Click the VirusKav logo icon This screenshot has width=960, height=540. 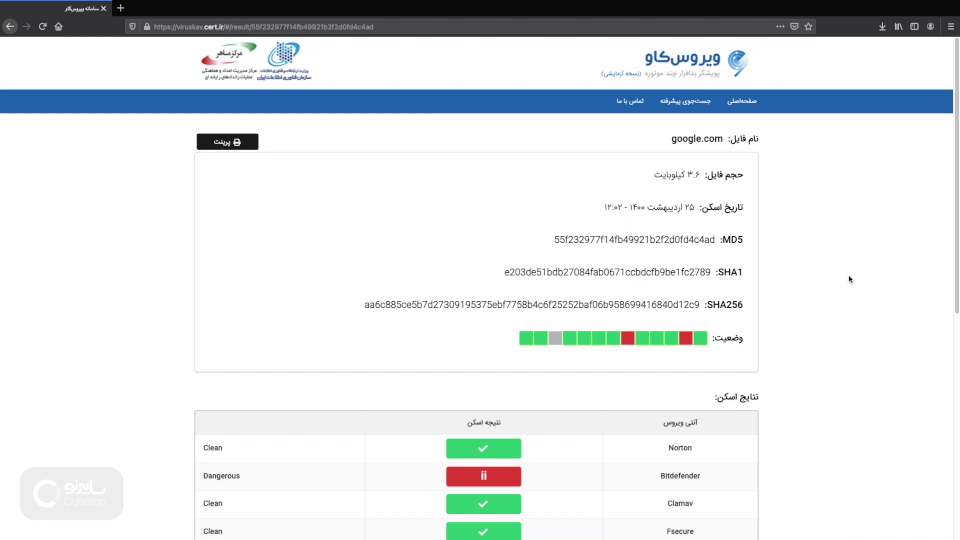click(736, 63)
